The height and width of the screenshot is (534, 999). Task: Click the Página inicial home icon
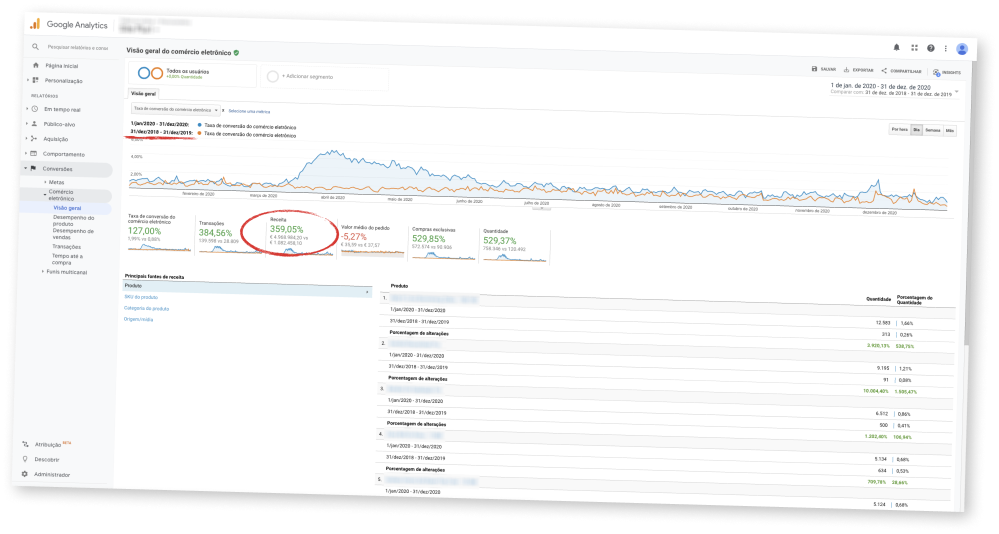pos(35,66)
